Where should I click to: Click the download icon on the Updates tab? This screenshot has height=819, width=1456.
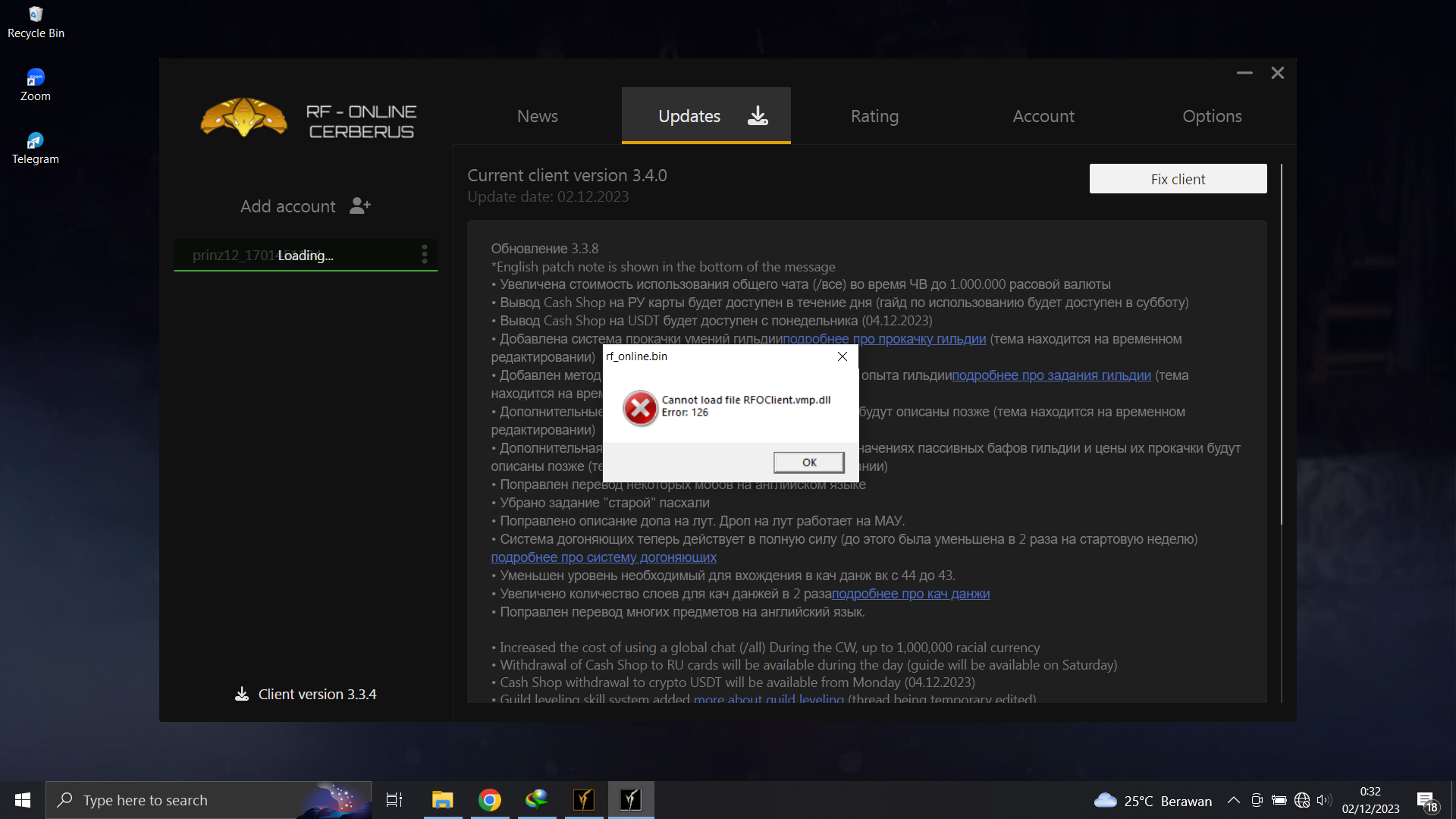758,115
